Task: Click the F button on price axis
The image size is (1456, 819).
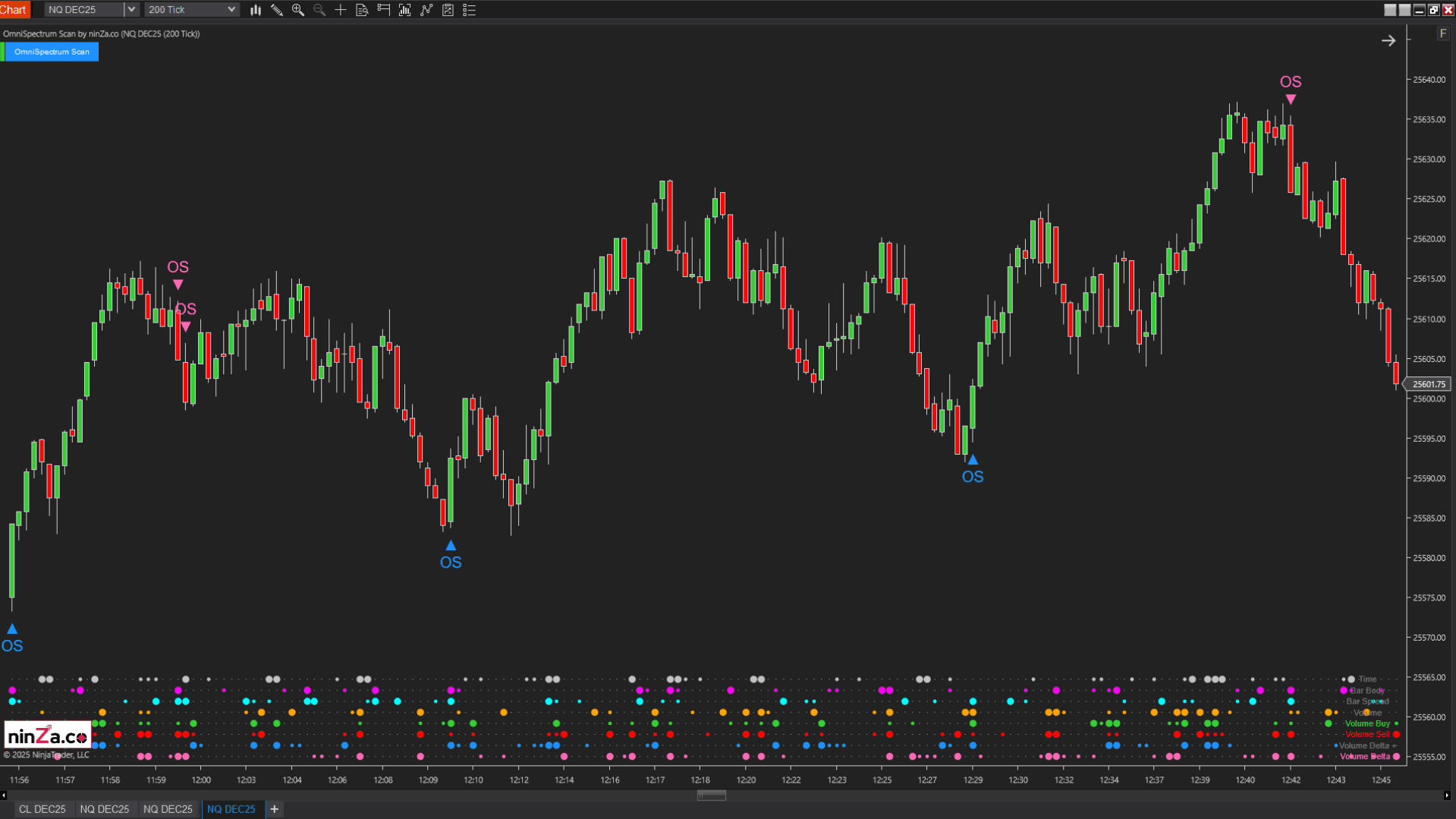Action: [x=1442, y=33]
